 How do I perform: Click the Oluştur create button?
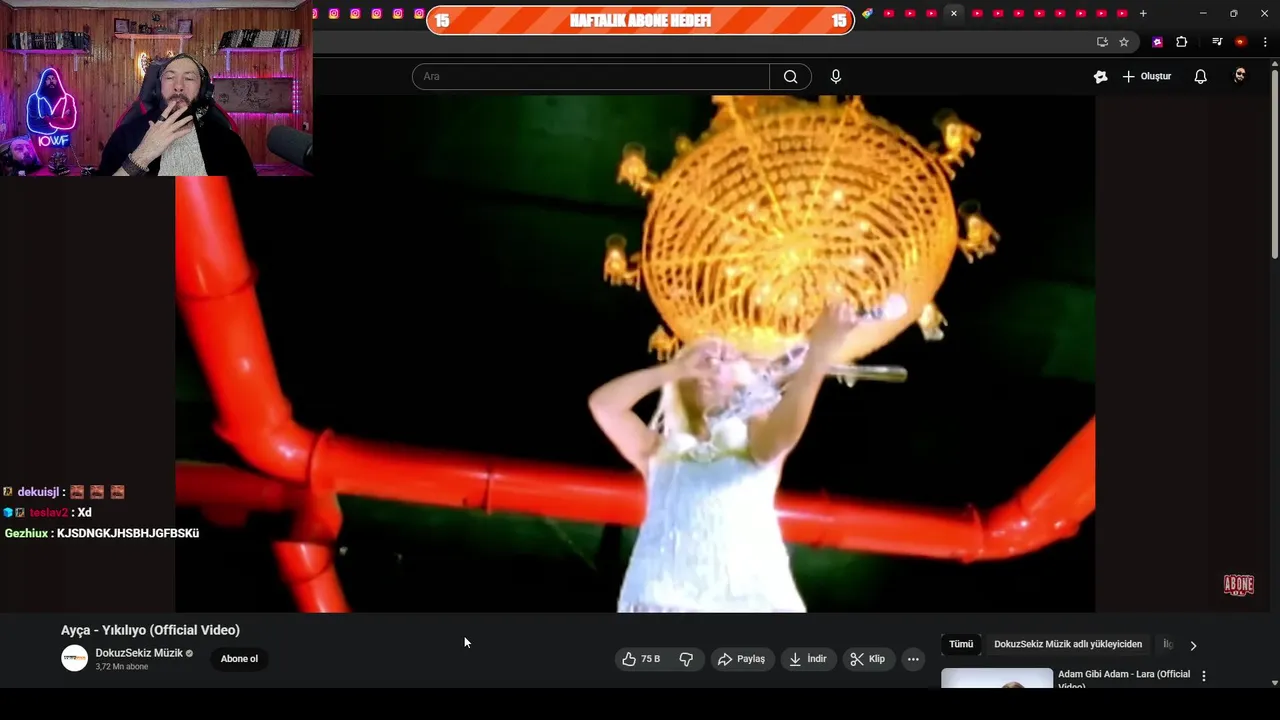(x=1147, y=77)
